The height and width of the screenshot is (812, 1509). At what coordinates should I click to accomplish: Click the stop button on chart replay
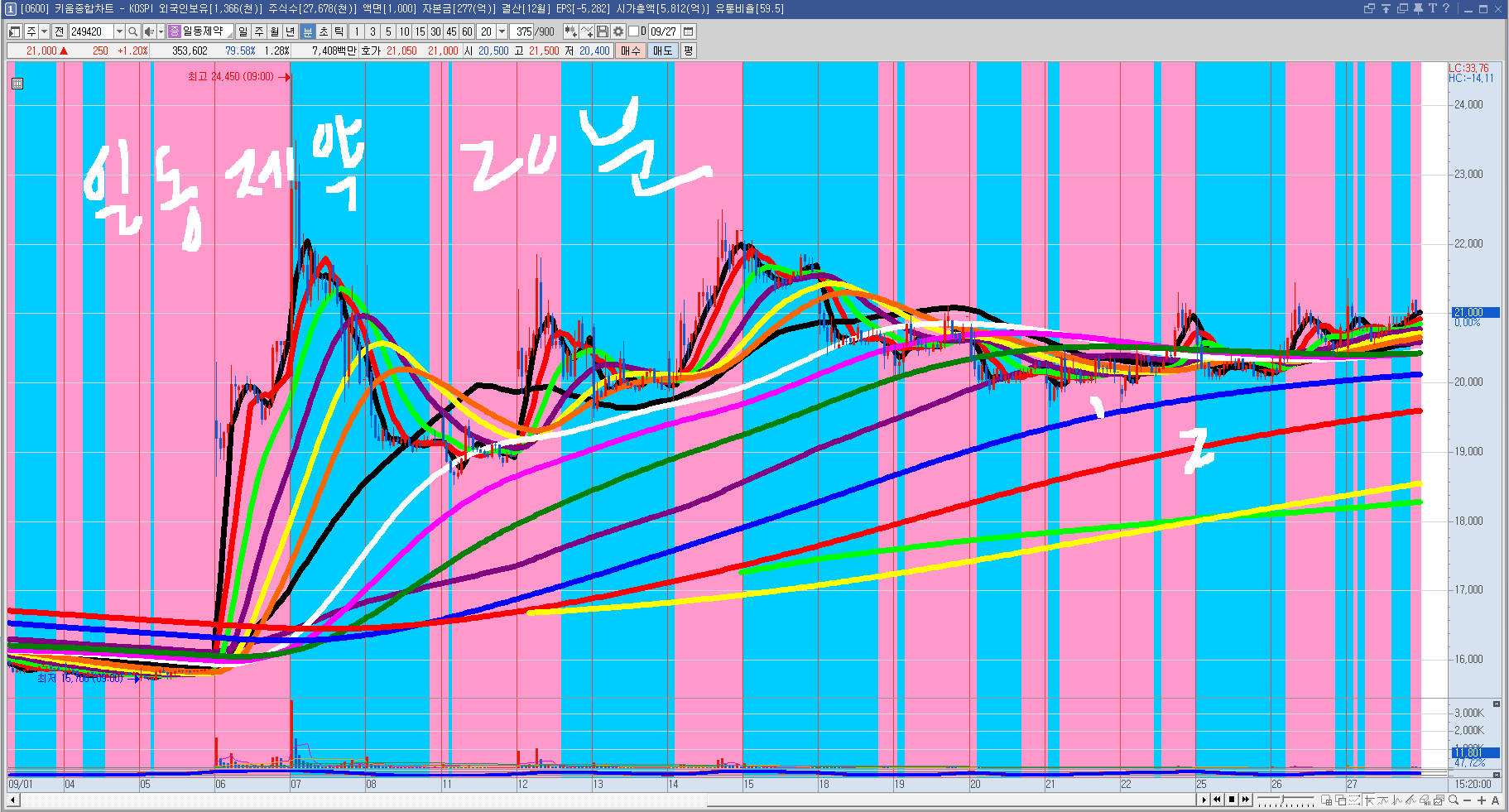click(x=1232, y=800)
